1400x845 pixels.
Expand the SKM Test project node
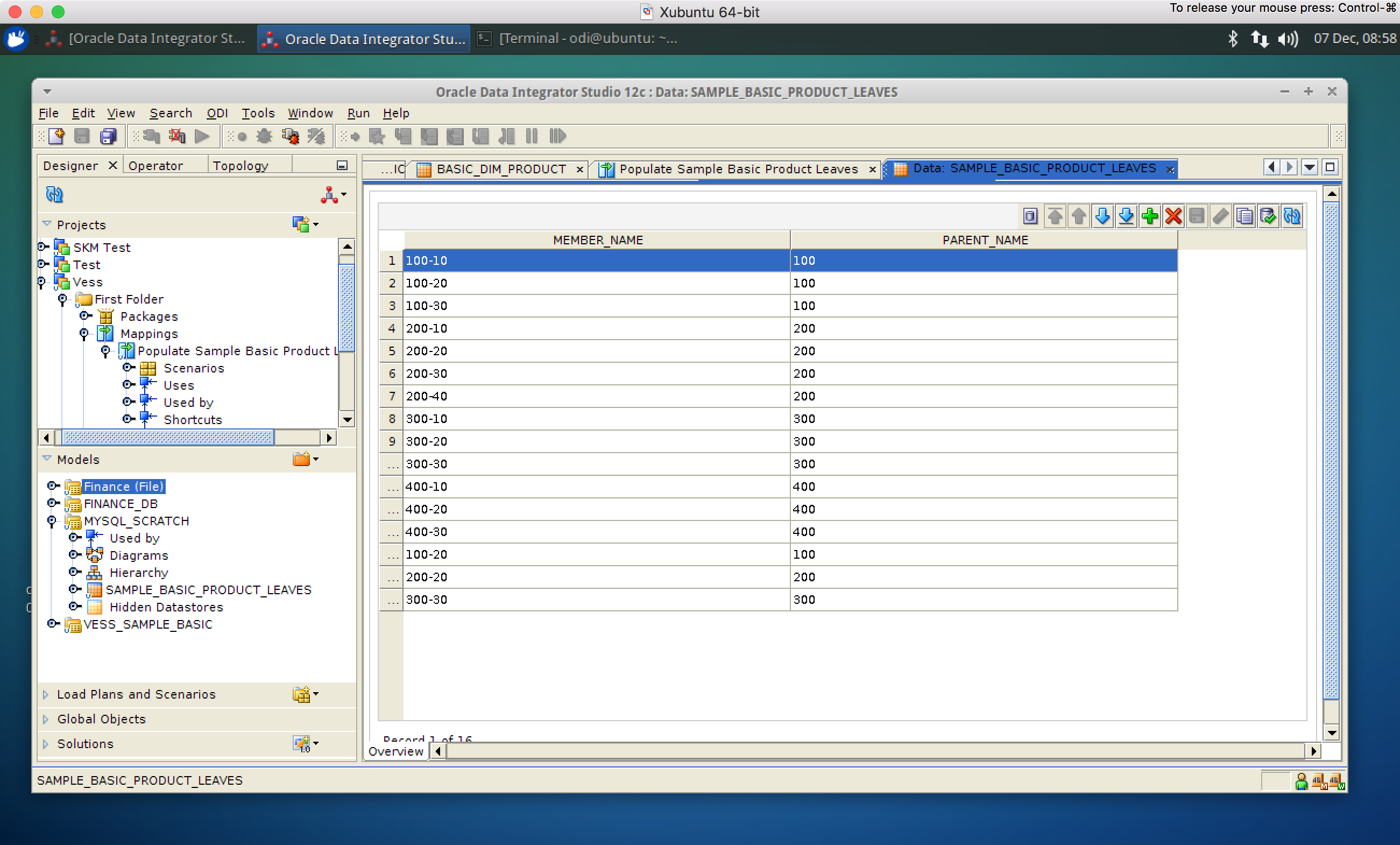coord(43,247)
